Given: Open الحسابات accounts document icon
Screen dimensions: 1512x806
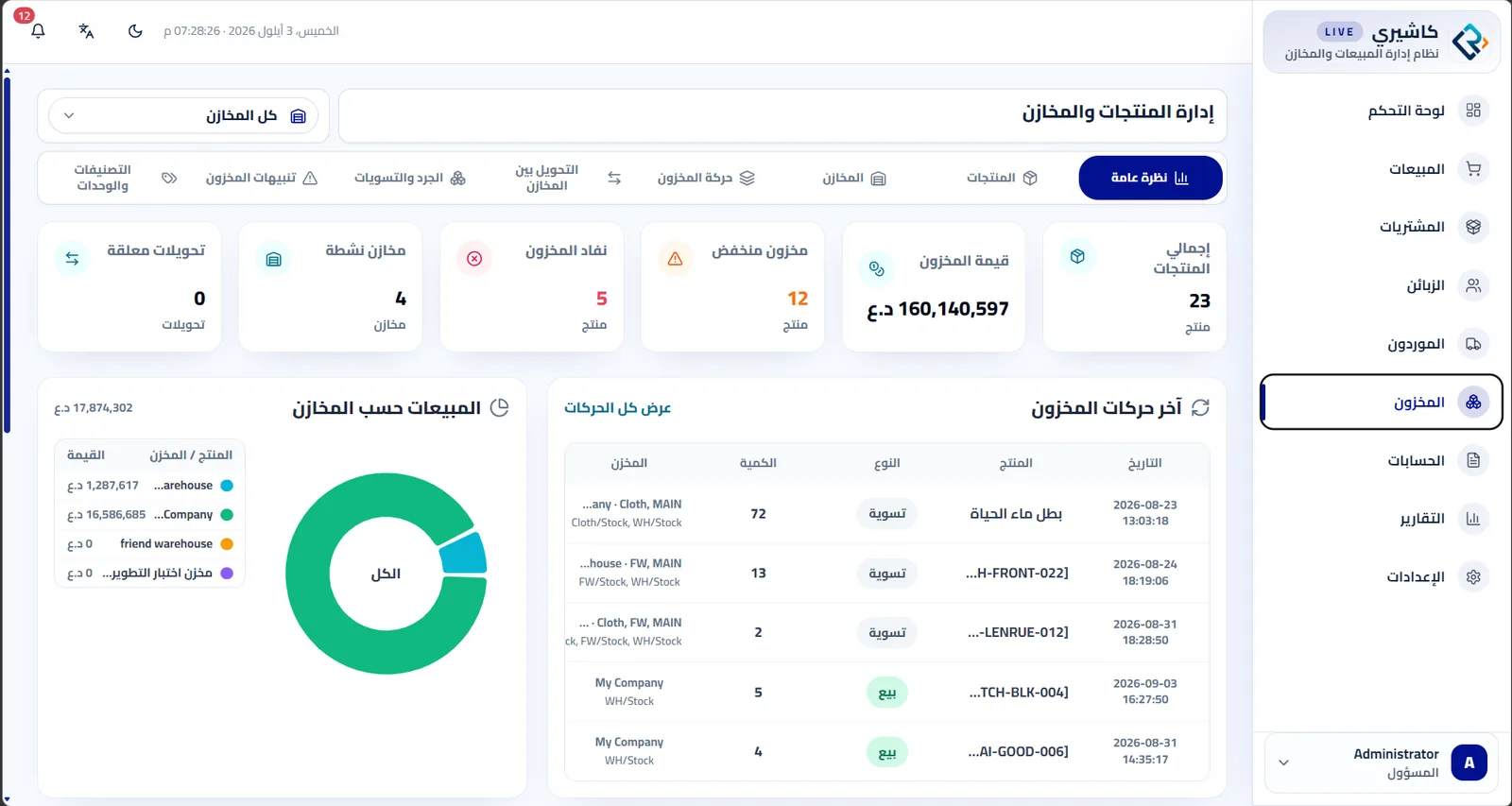Looking at the screenshot, I should 1473,460.
